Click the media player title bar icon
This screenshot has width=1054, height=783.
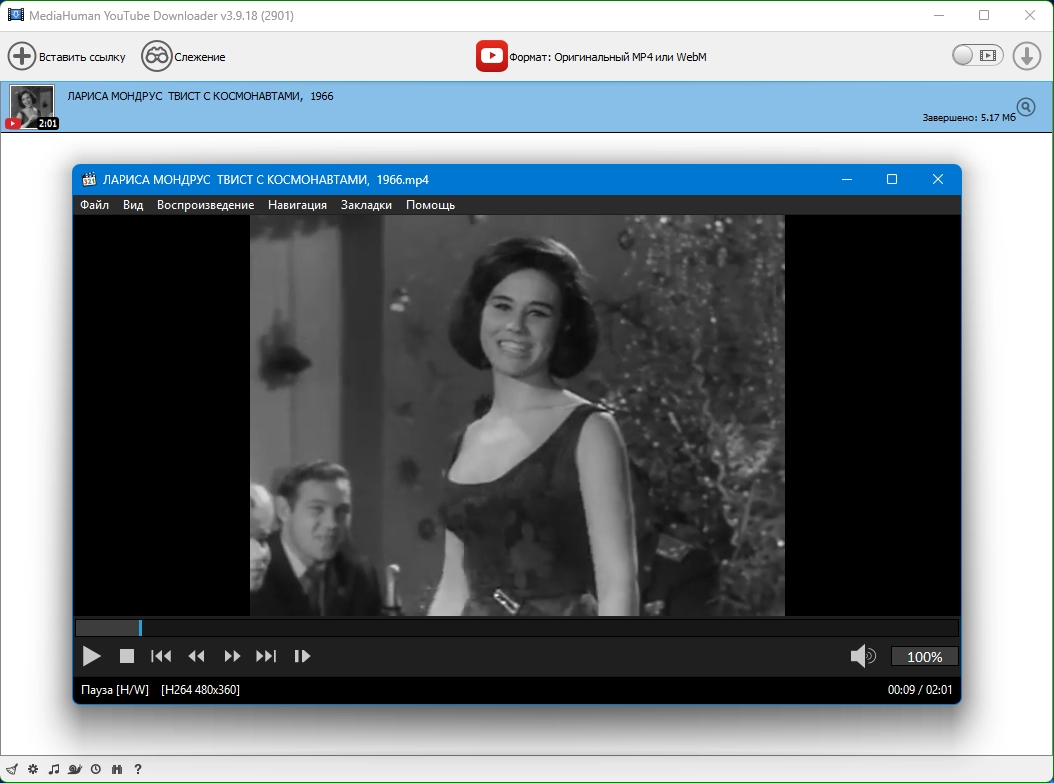[x=88, y=179]
